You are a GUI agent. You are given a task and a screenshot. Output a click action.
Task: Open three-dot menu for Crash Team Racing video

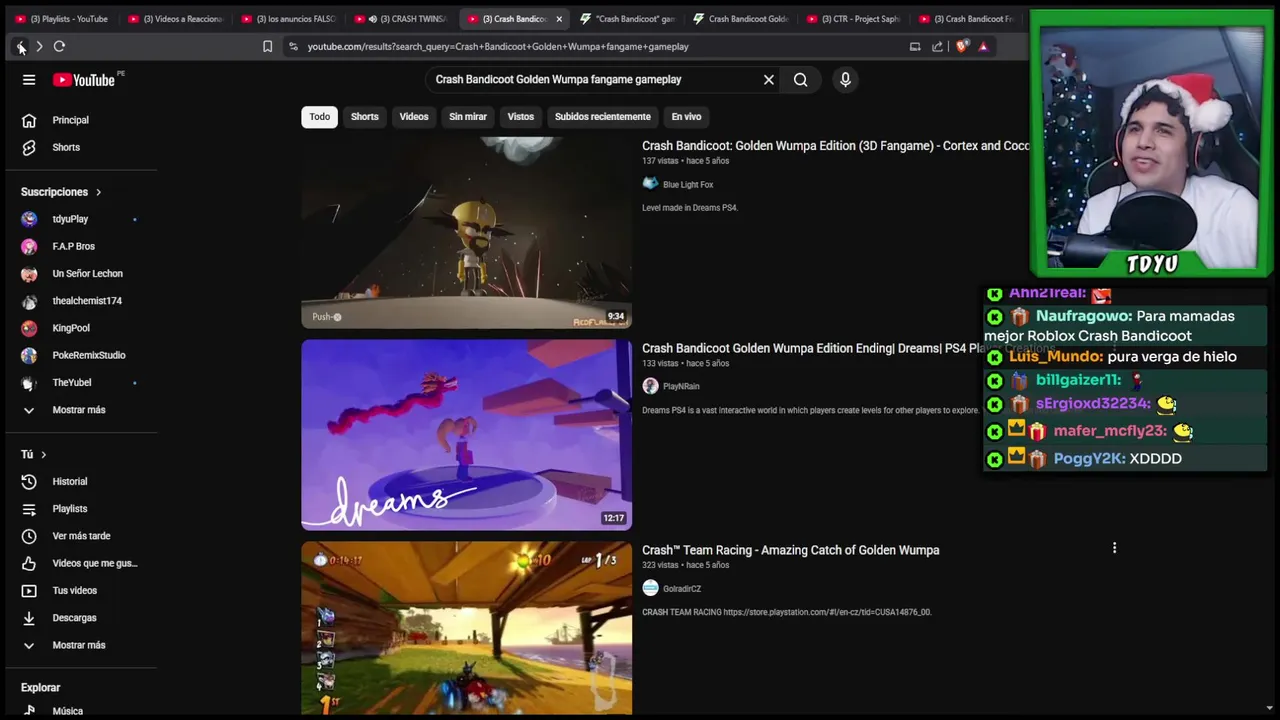point(1114,548)
